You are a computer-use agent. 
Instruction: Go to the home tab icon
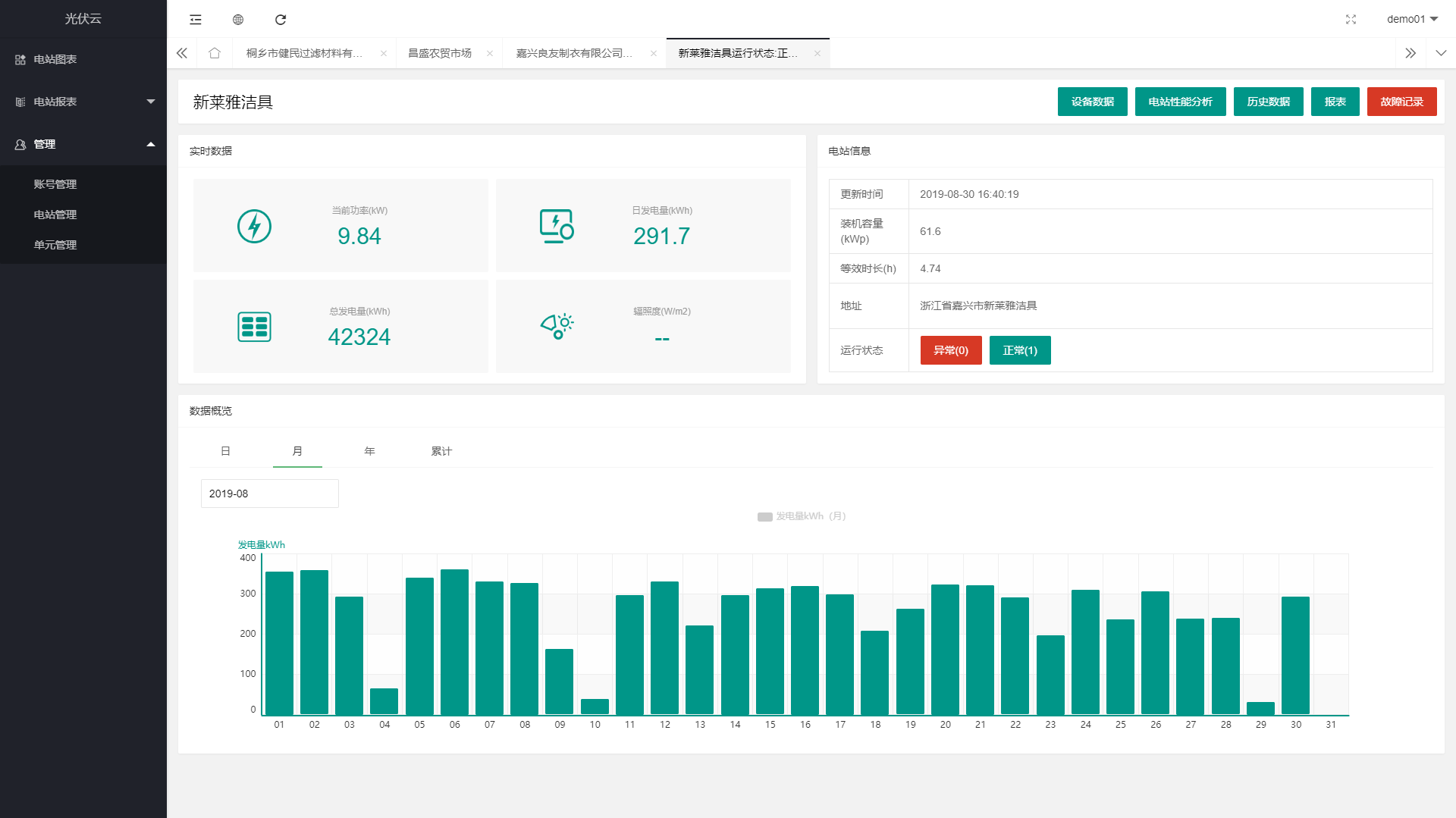[x=215, y=53]
